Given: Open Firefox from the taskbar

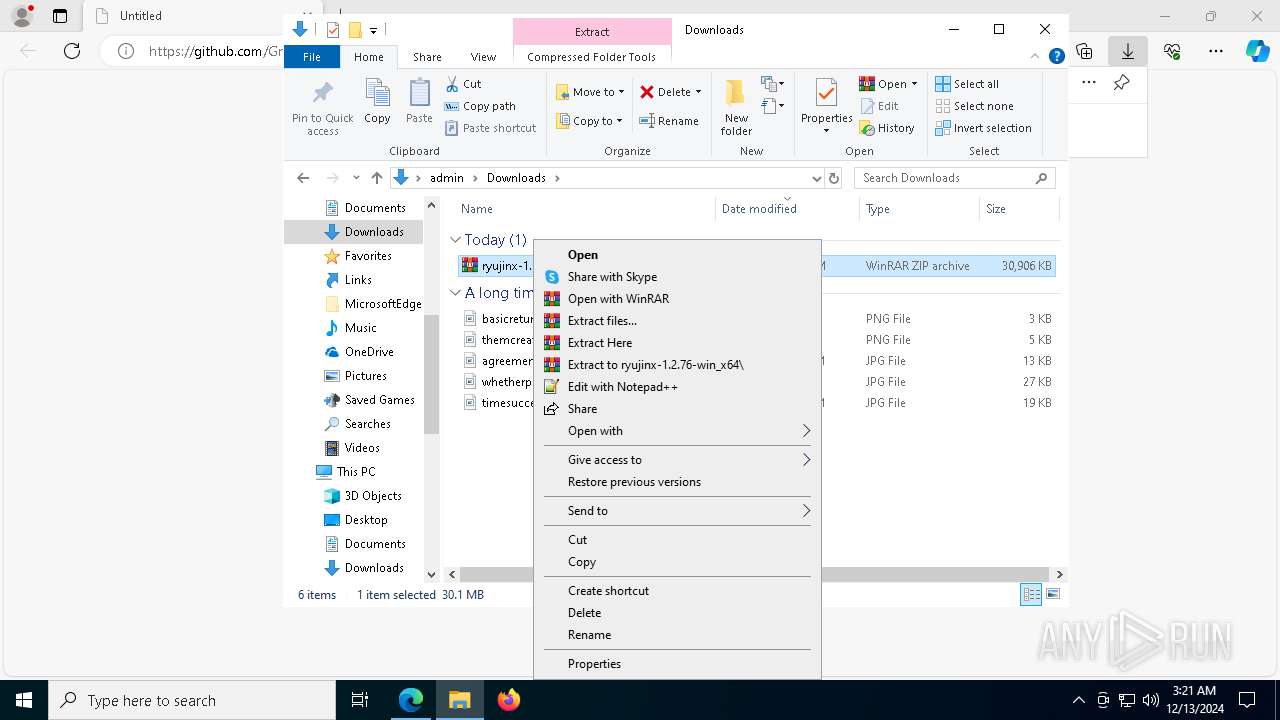Looking at the screenshot, I should [x=509, y=700].
